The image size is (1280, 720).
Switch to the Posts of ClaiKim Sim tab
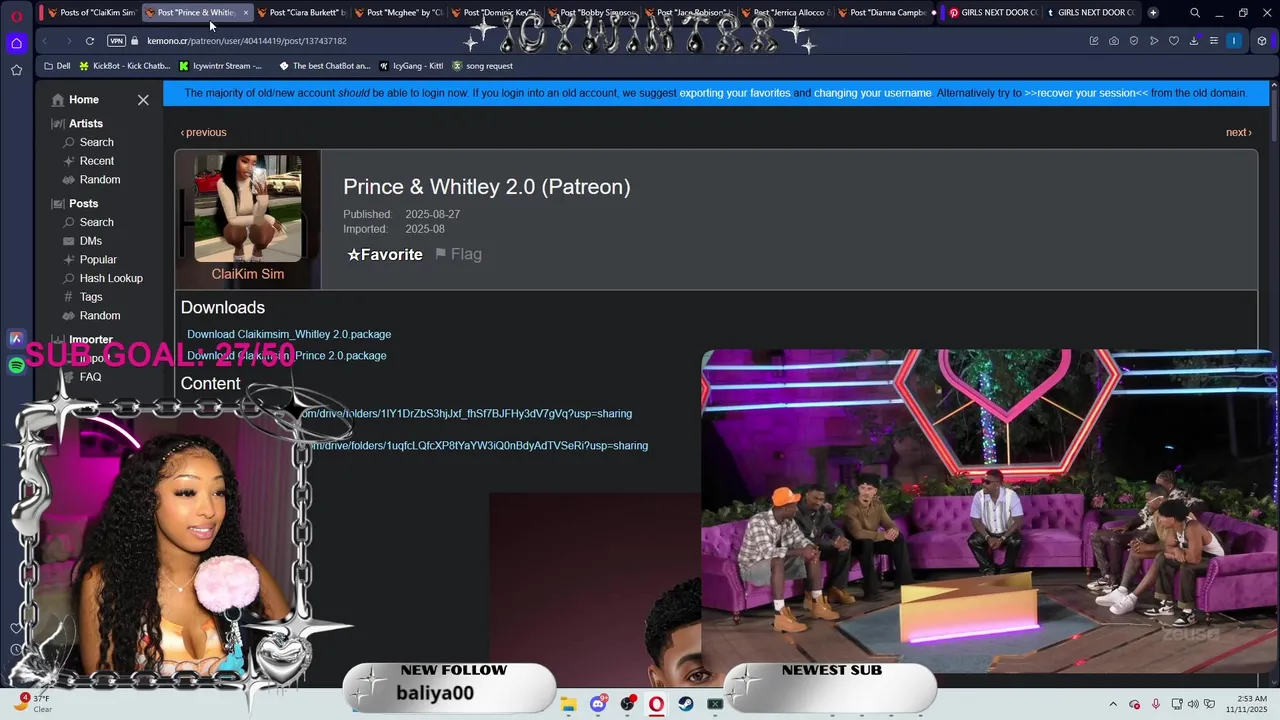[91, 13]
